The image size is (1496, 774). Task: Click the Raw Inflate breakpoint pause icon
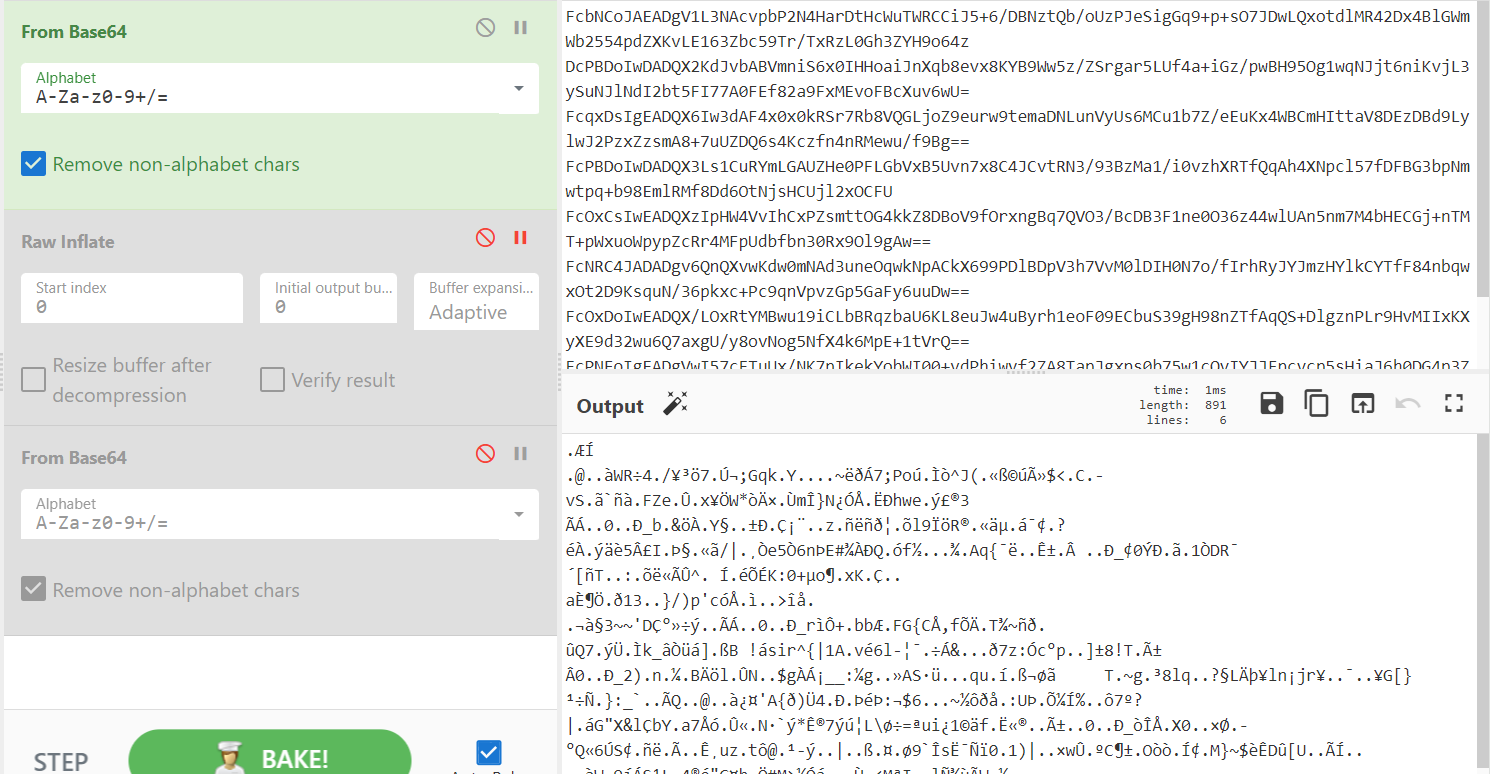pos(520,238)
